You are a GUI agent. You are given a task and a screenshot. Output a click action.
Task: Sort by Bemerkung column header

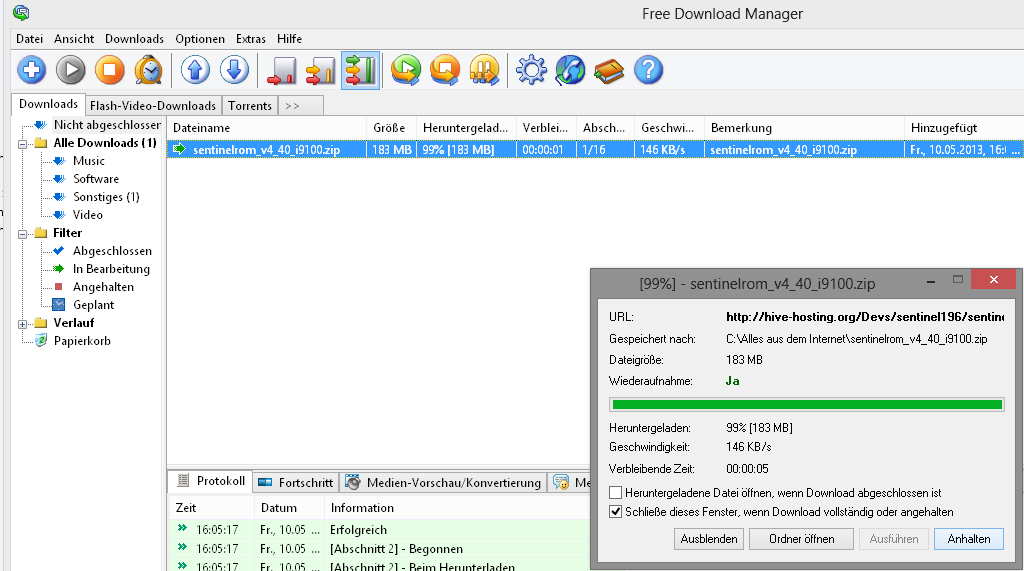pyautogui.click(x=804, y=128)
